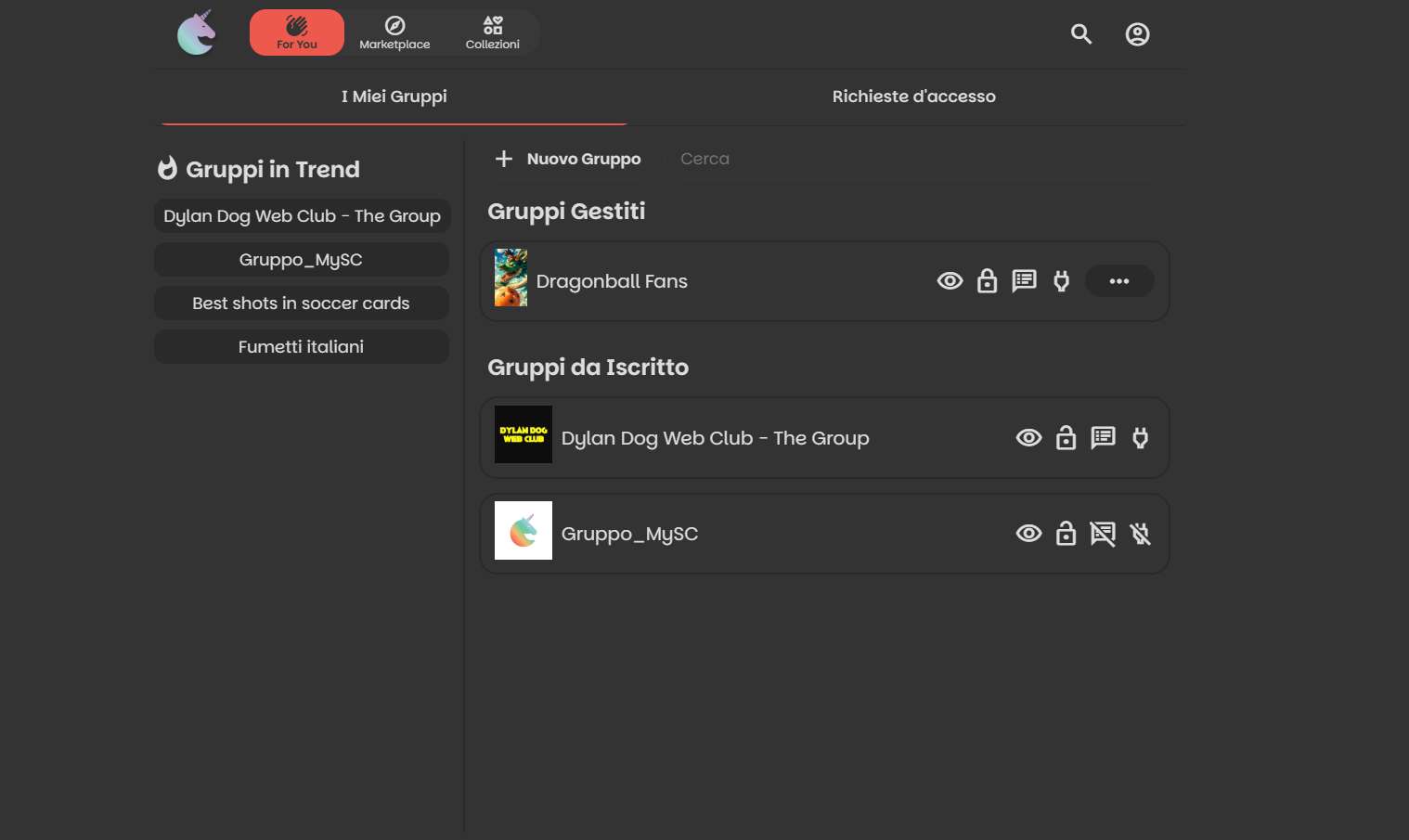This screenshot has width=1409, height=840.
Task: Click the Gruppo_MySC unicorn thumbnail
Action: (x=524, y=530)
